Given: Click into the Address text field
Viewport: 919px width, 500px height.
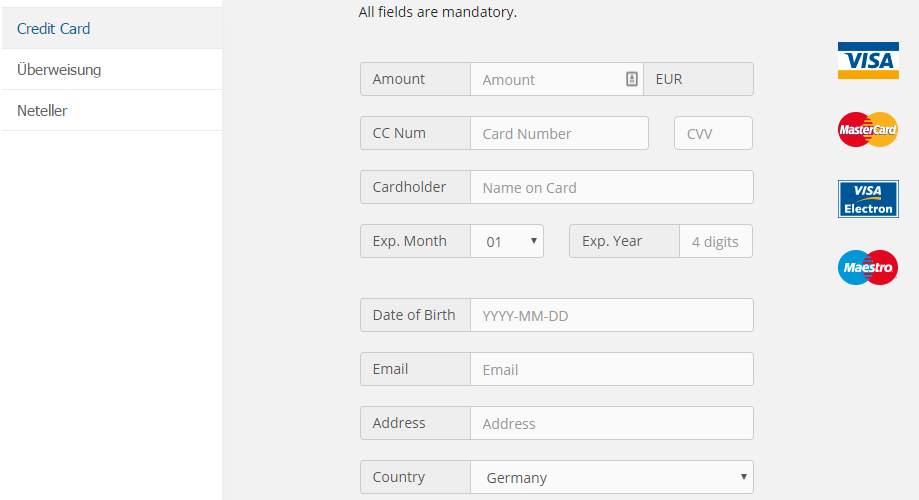Looking at the screenshot, I should [612, 423].
